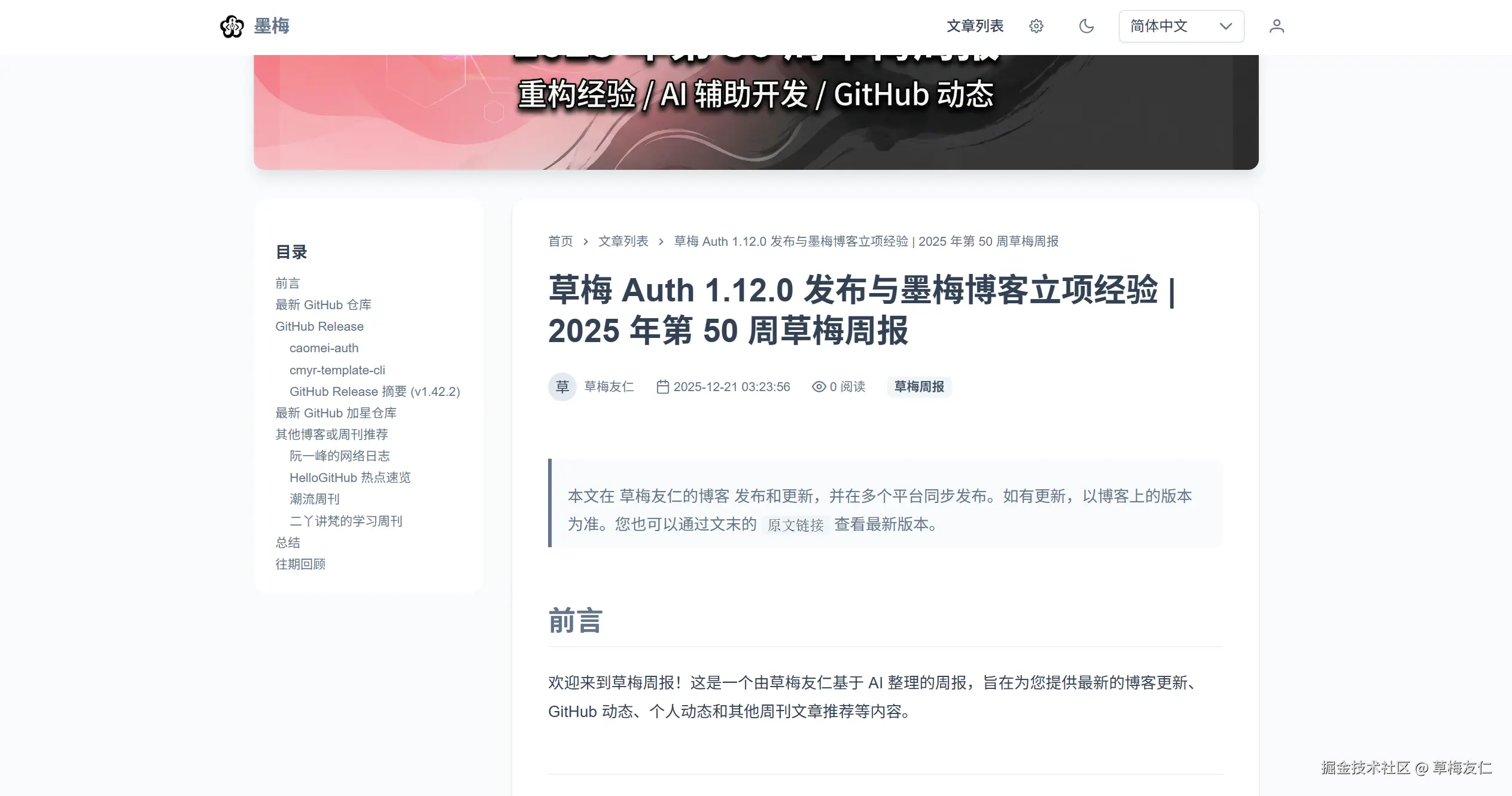Click the author avatar marked 草
Screen dimensions: 1512x796
click(562, 386)
